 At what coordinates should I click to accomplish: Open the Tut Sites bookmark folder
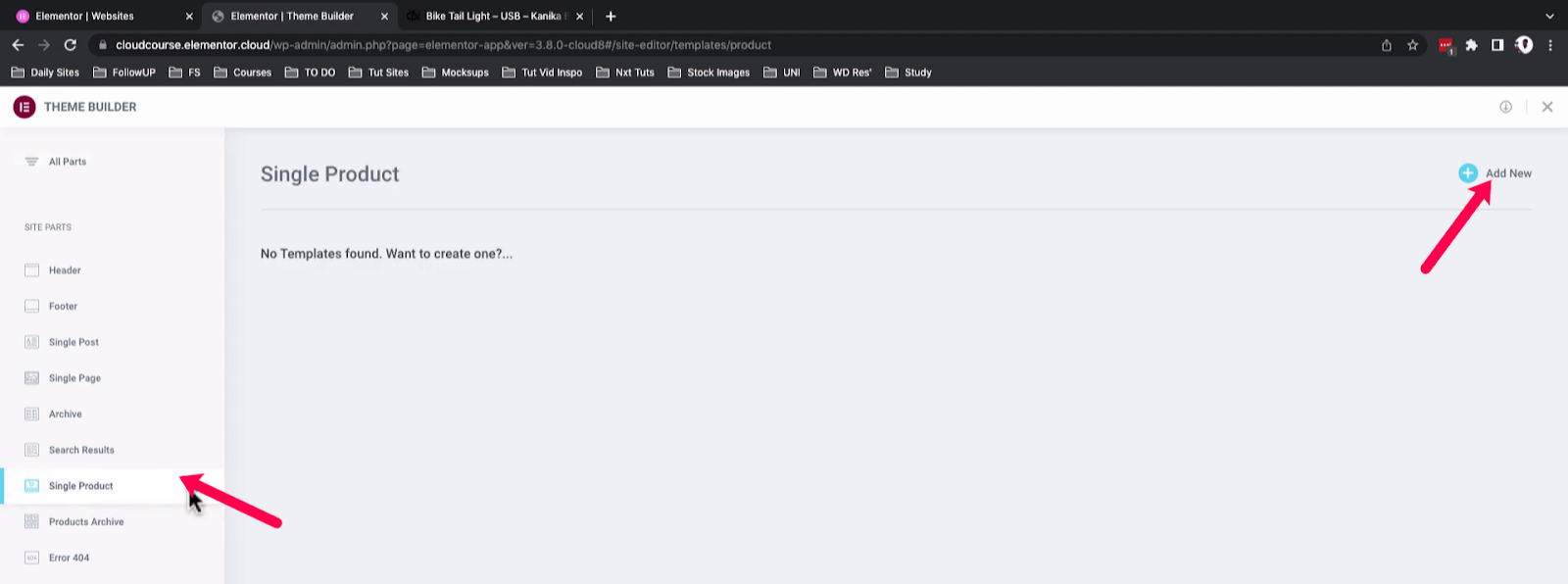pyautogui.click(x=378, y=73)
